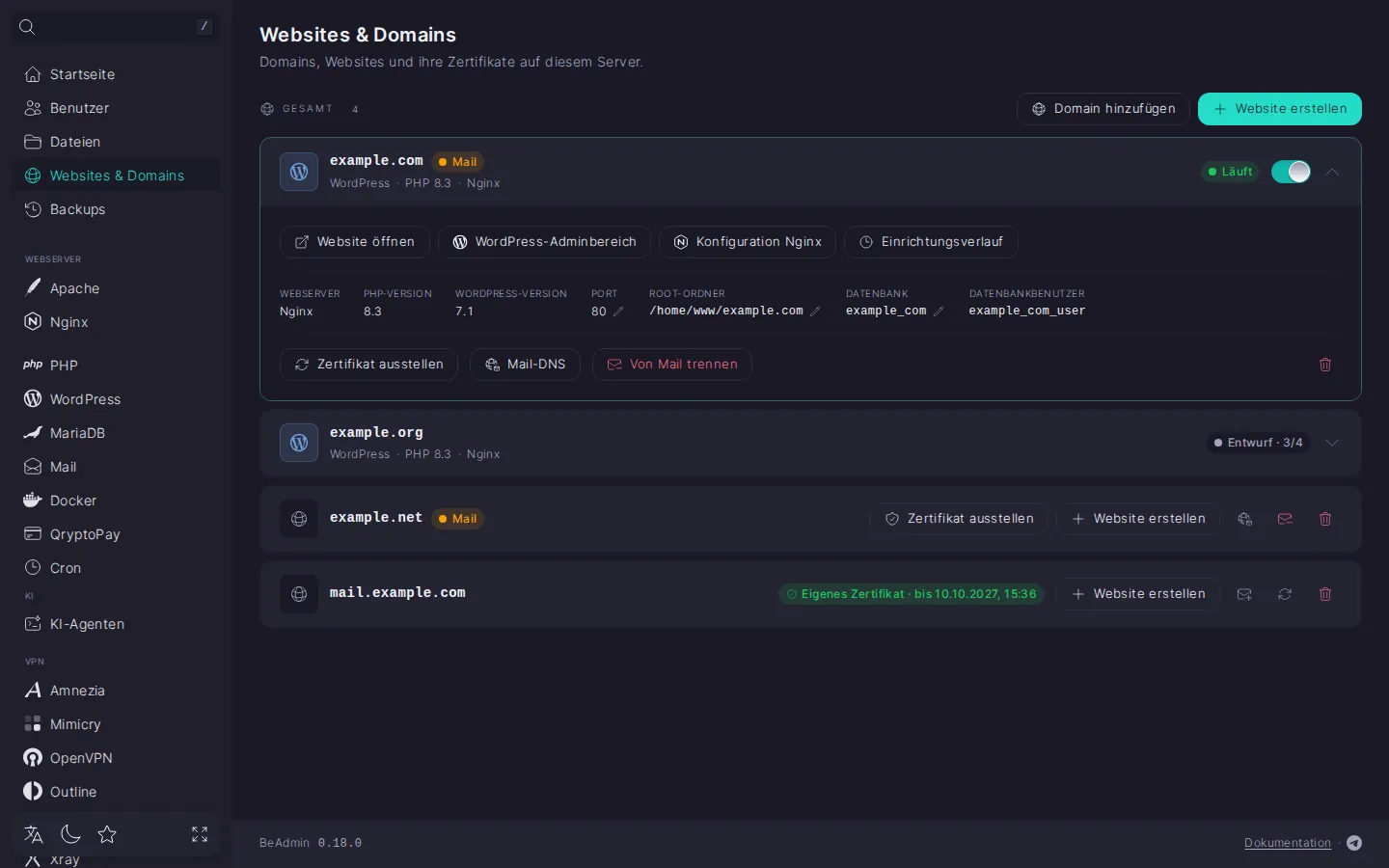Viewport: 1389px width, 868px height.
Task: Click the renew certificate icon for mail.example.com
Action: (1285, 594)
